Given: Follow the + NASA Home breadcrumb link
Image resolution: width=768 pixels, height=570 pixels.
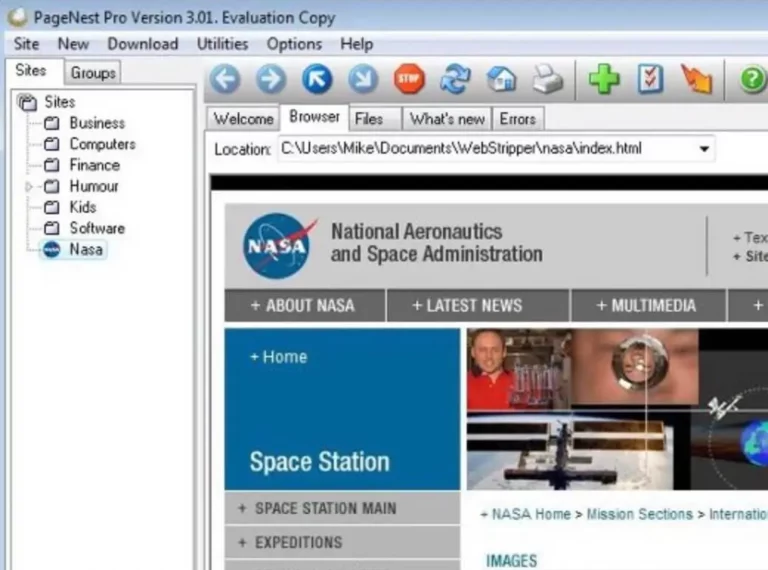Looking at the screenshot, I should tap(526, 514).
